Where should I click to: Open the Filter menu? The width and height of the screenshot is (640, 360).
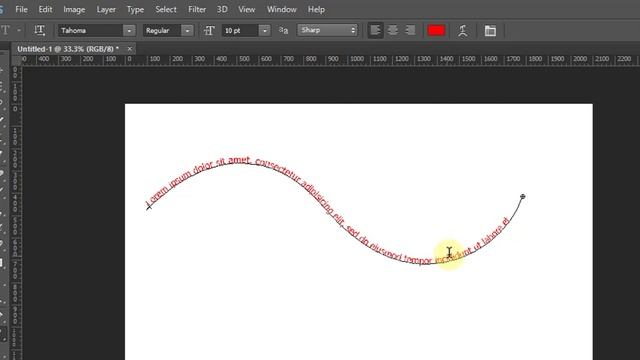pyautogui.click(x=197, y=9)
